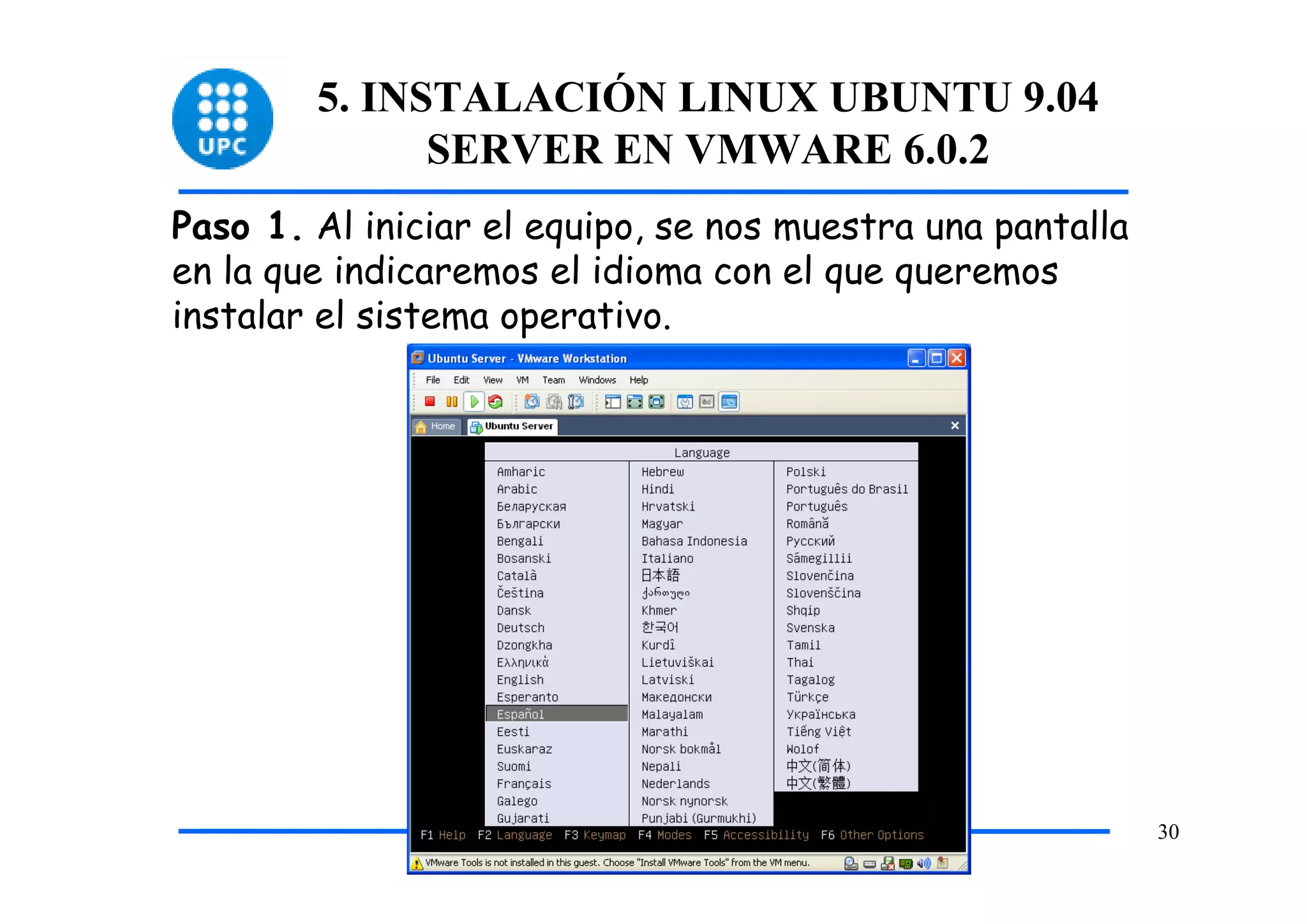Click the green Power On play button

(474, 401)
